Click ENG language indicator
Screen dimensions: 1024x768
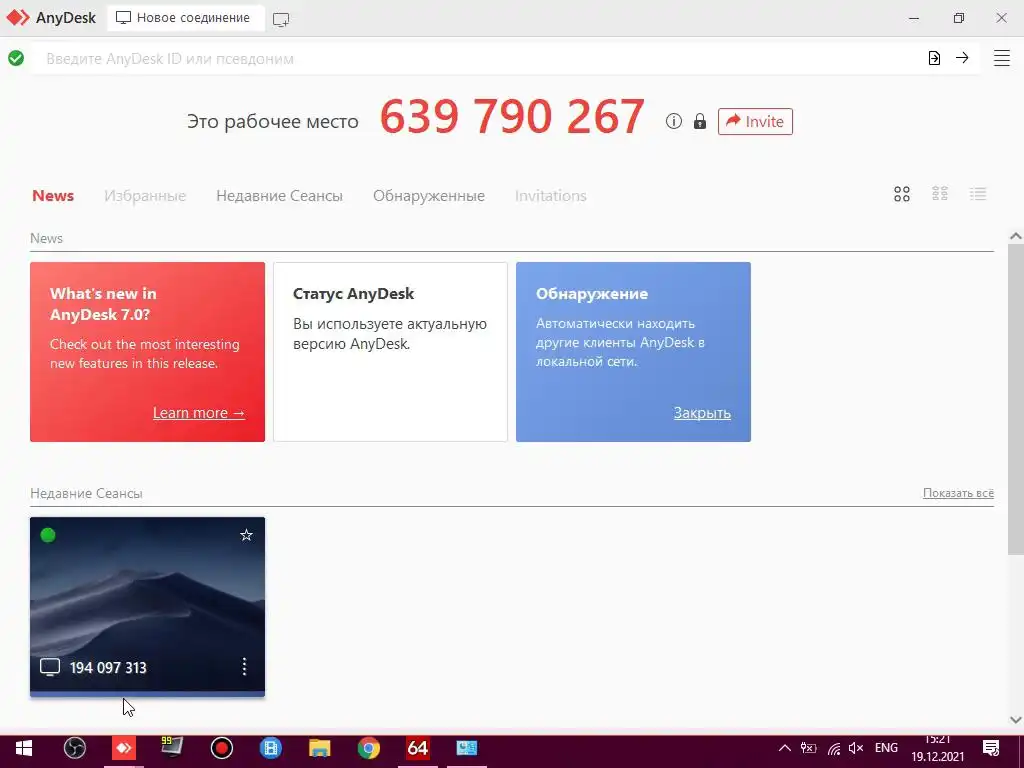pos(886,748)
